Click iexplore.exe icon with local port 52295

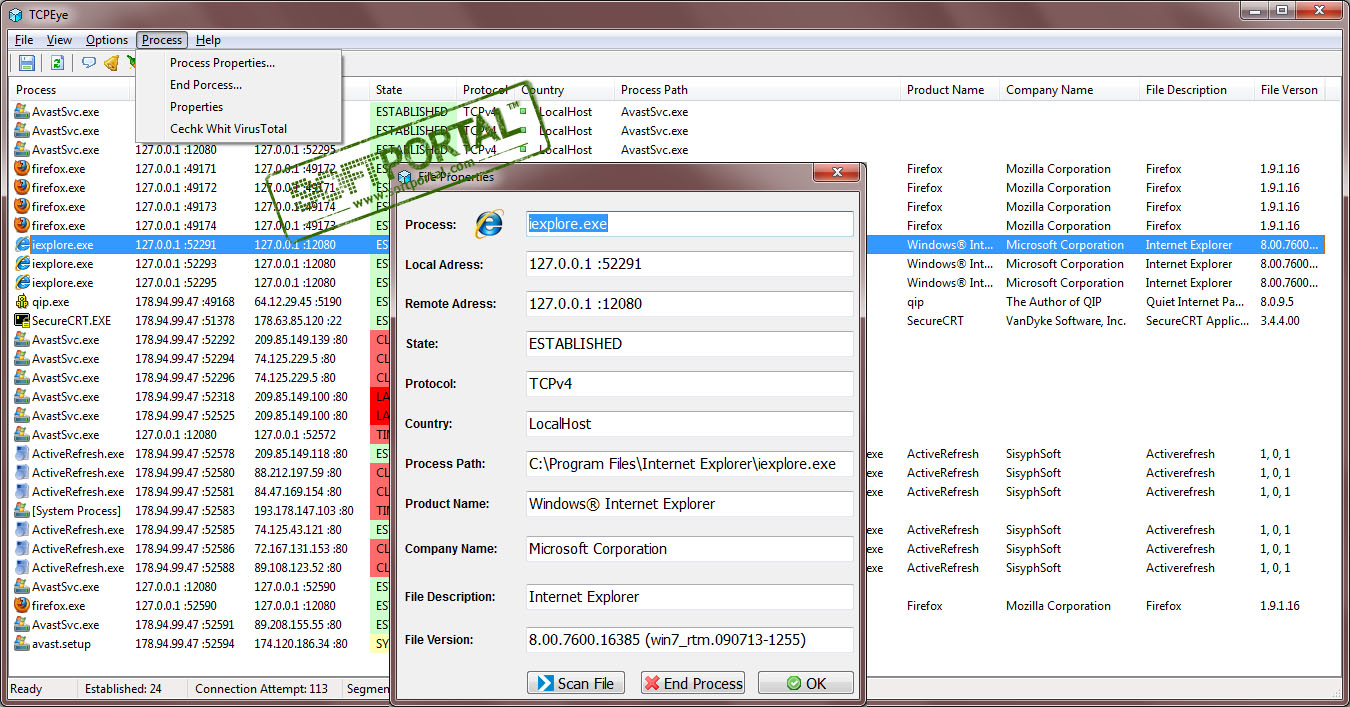(22, 283)
